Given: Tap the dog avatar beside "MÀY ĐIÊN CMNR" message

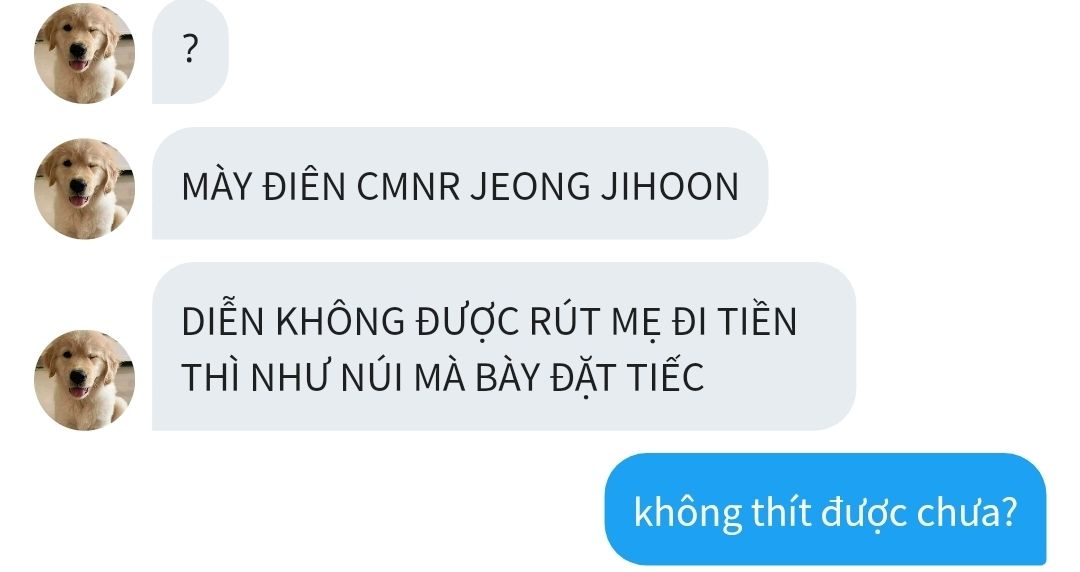Looking at the screenshot, I should 84,189.
